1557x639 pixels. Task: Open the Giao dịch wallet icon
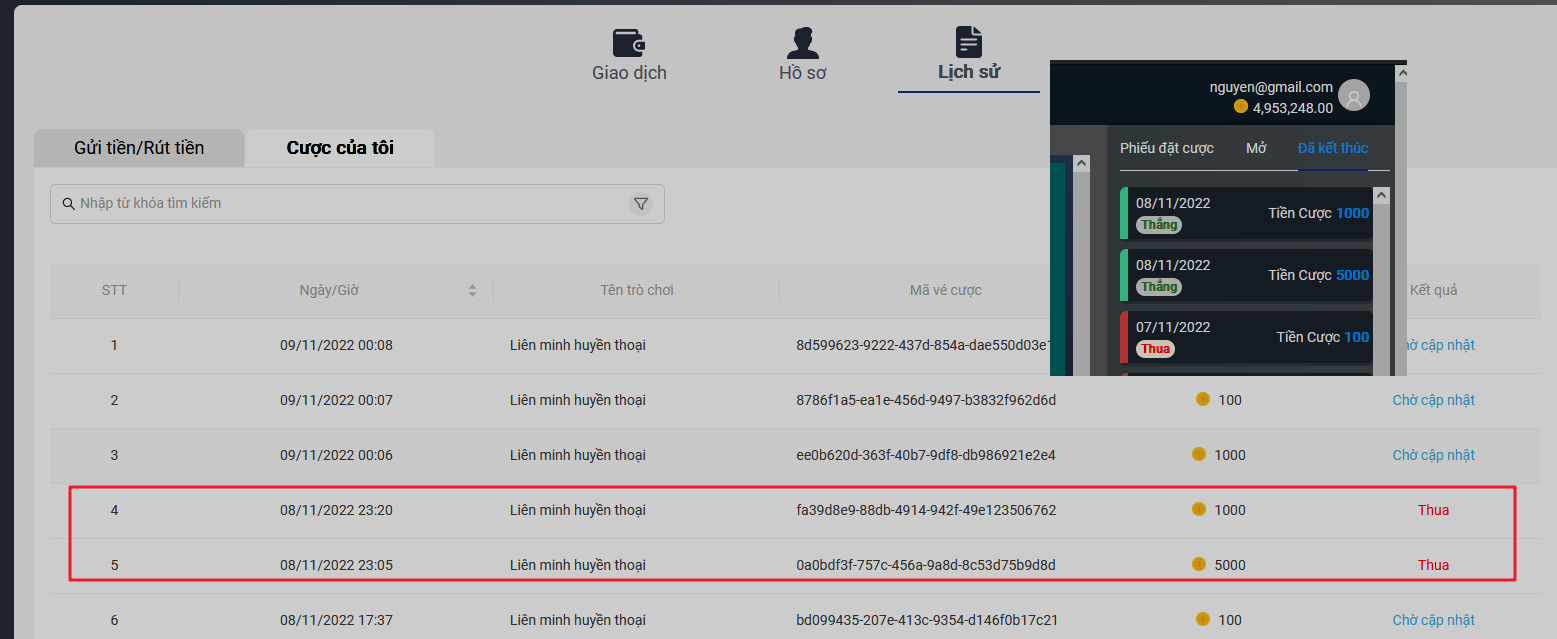(x=629, y=43)
